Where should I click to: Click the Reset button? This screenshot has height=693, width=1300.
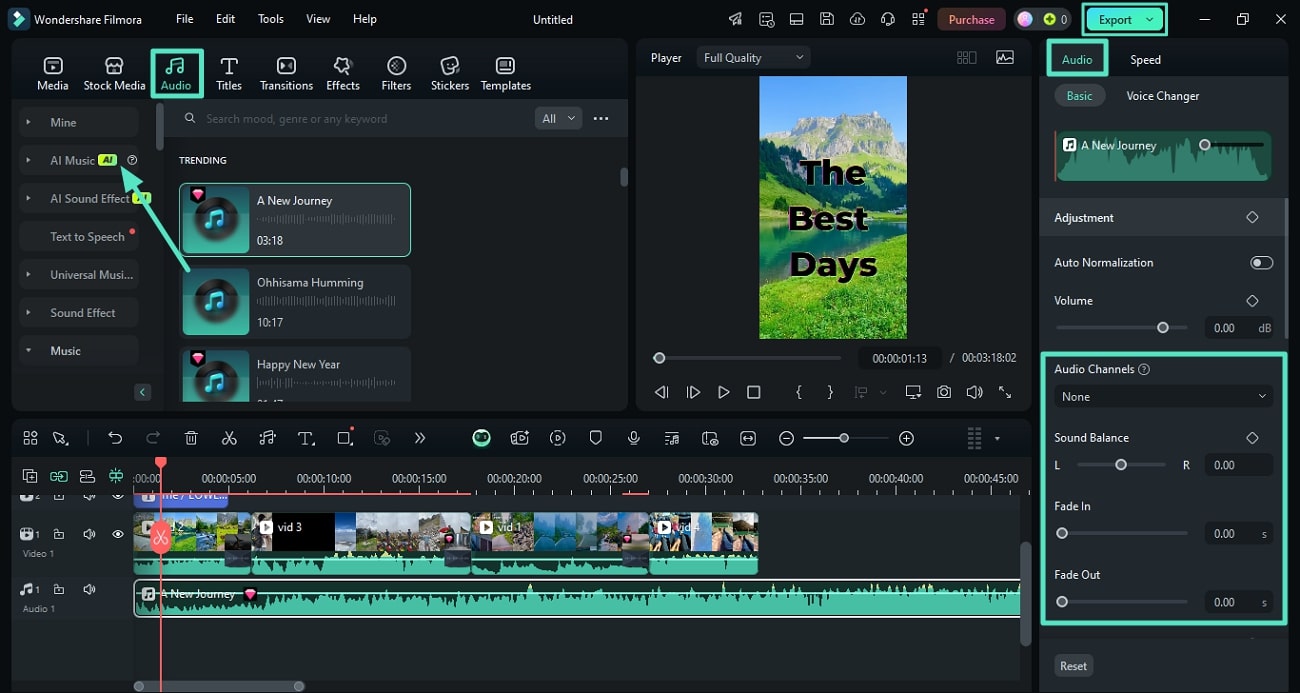[x=1073, y=666]
